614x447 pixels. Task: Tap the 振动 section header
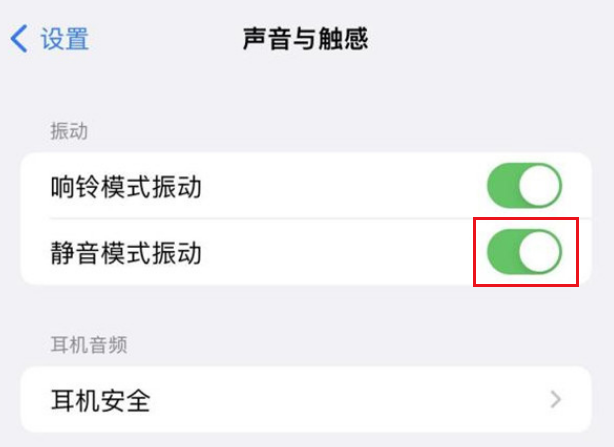coord(70,131)
